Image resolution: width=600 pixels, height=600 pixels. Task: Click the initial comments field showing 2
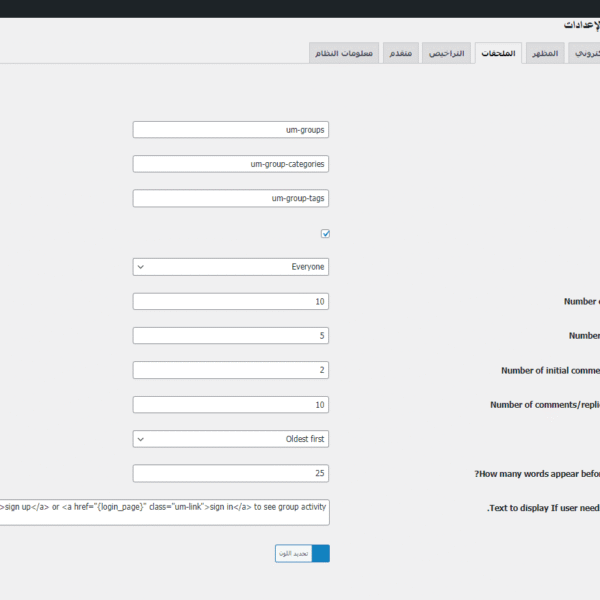coord(231,370)
